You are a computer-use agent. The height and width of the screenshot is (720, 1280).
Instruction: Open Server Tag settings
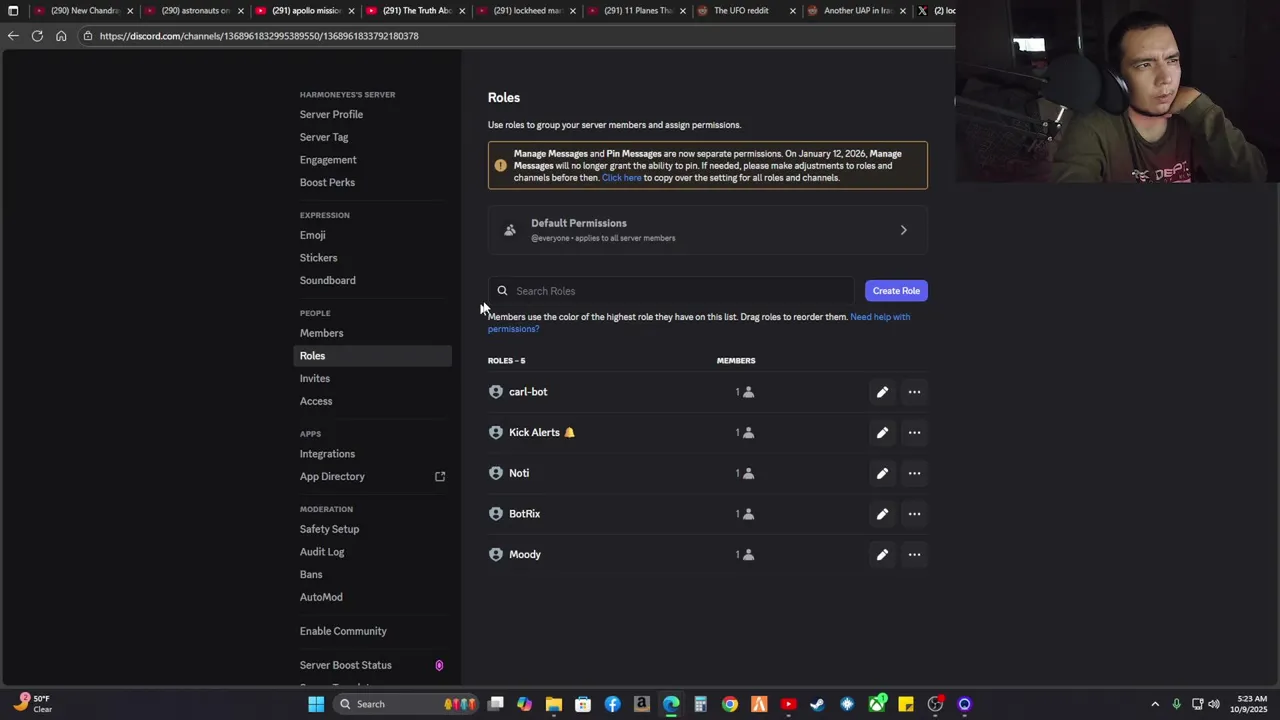click(324, 137)
